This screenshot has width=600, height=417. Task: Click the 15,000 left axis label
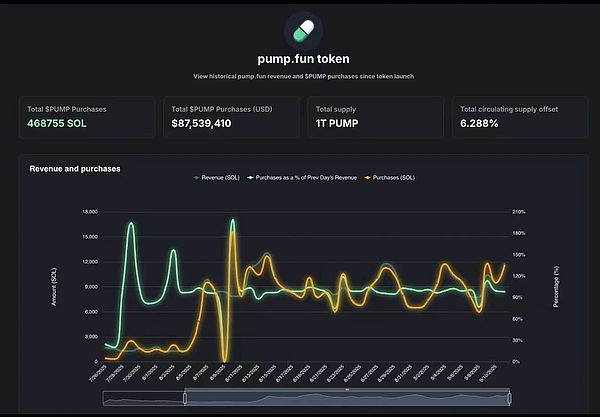90,237
